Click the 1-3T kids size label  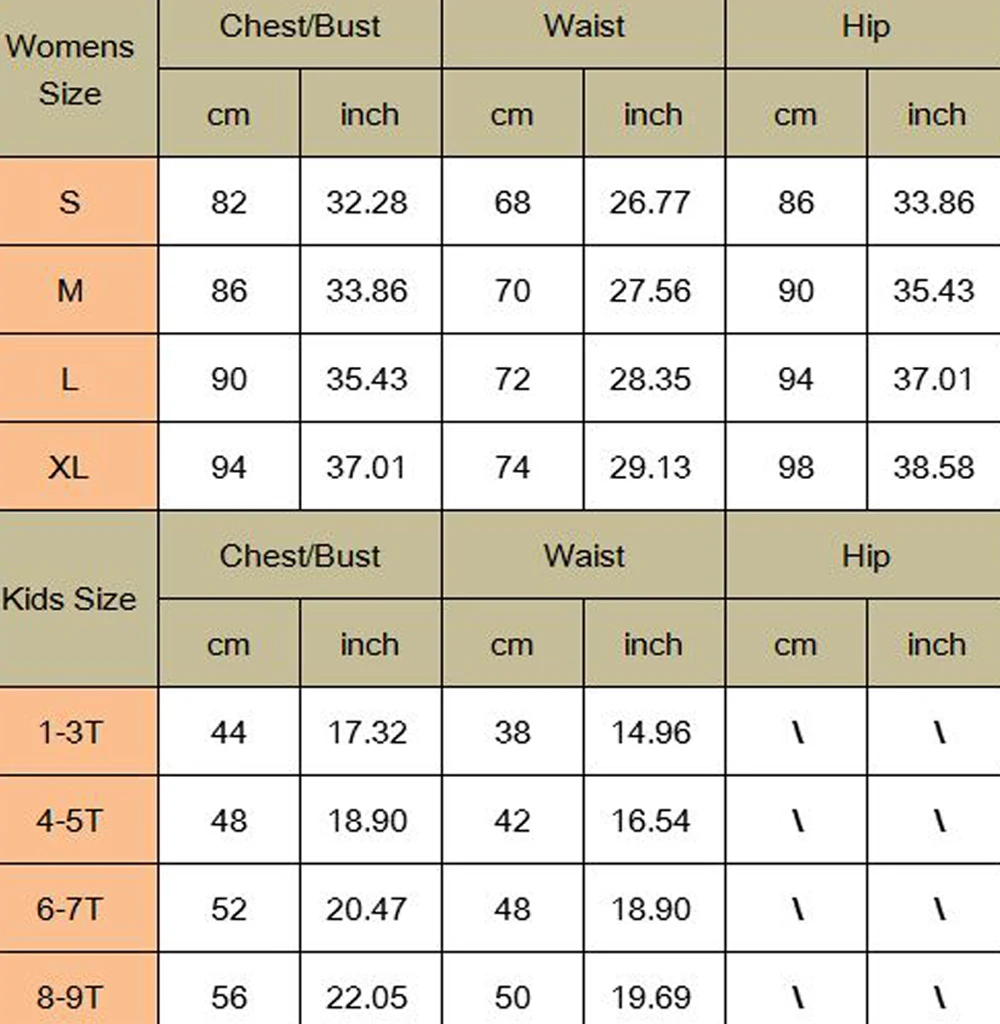coord(78,731)
